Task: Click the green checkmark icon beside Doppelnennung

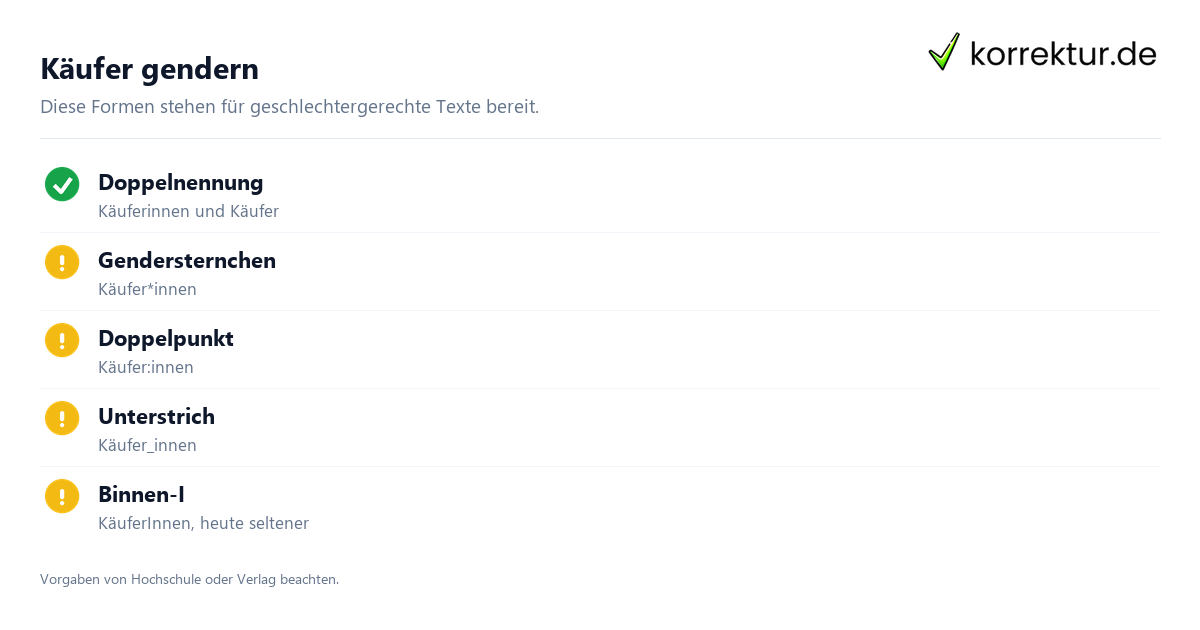Action: [62, 184]
